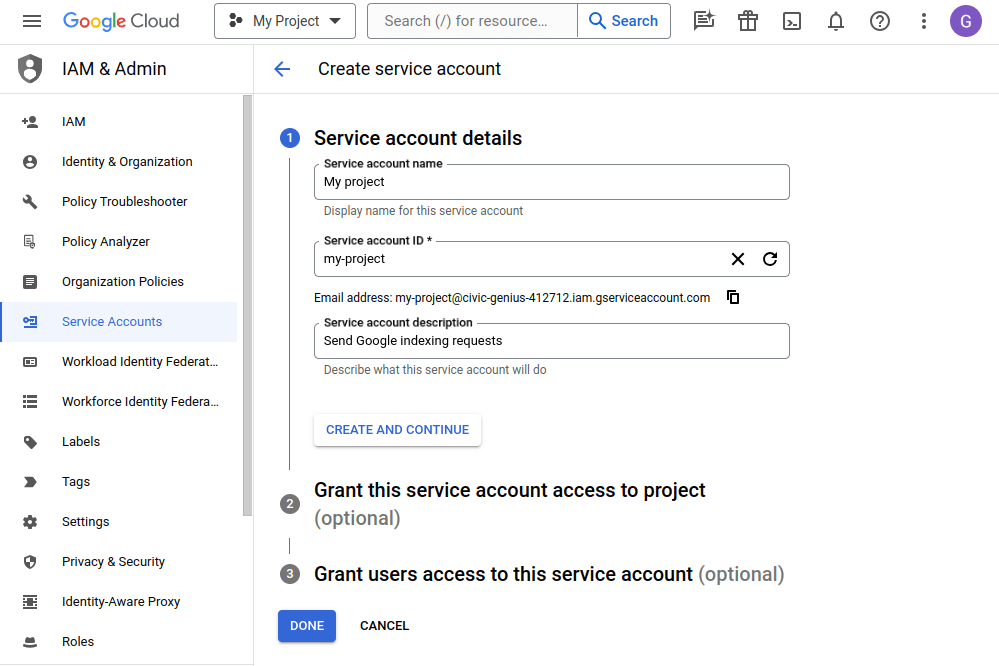Open Organization Policies page

tap(123, 282)
